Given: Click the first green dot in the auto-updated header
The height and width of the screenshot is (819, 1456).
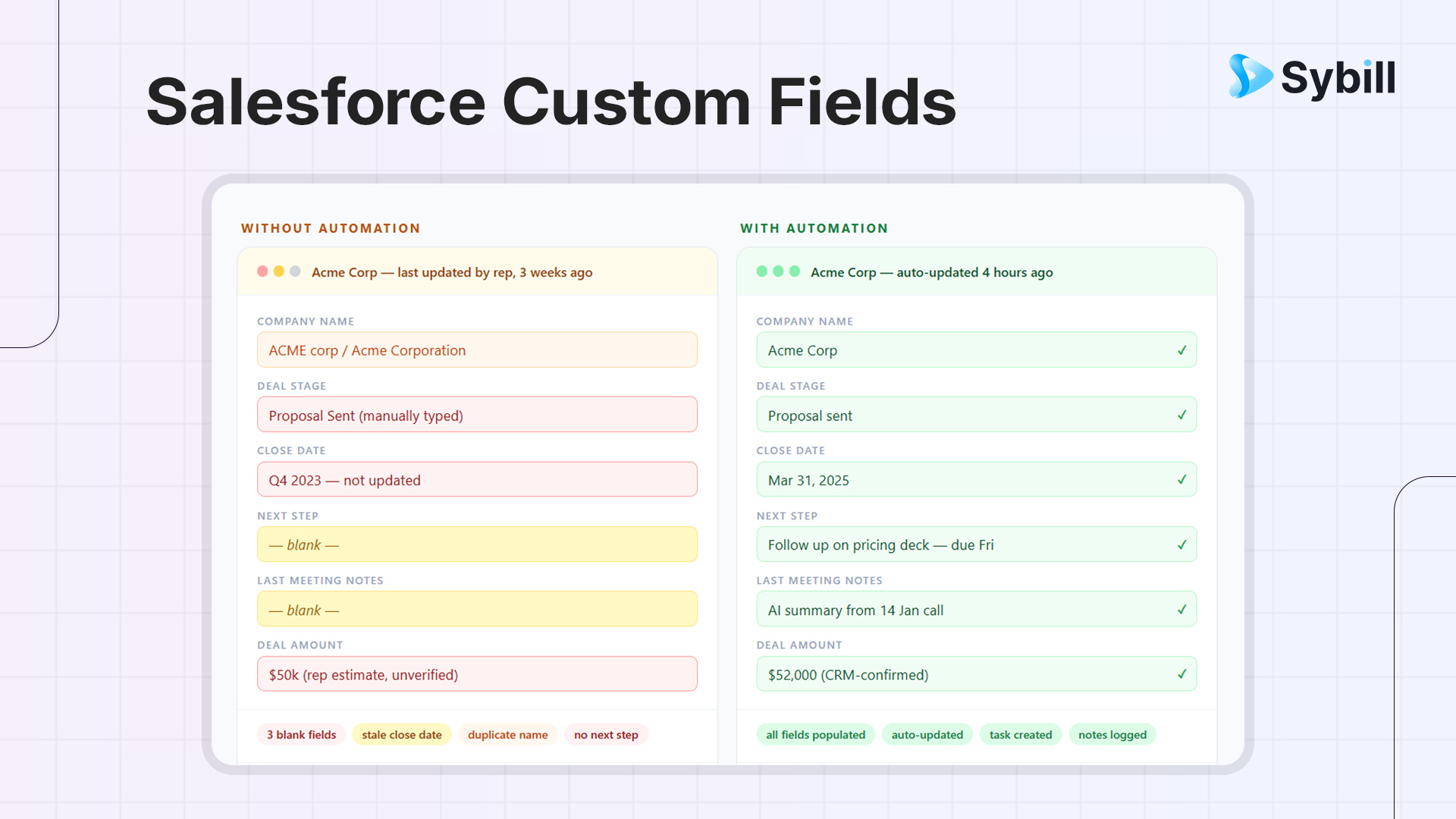Looking at the screenshot, I should pos(762,271).
